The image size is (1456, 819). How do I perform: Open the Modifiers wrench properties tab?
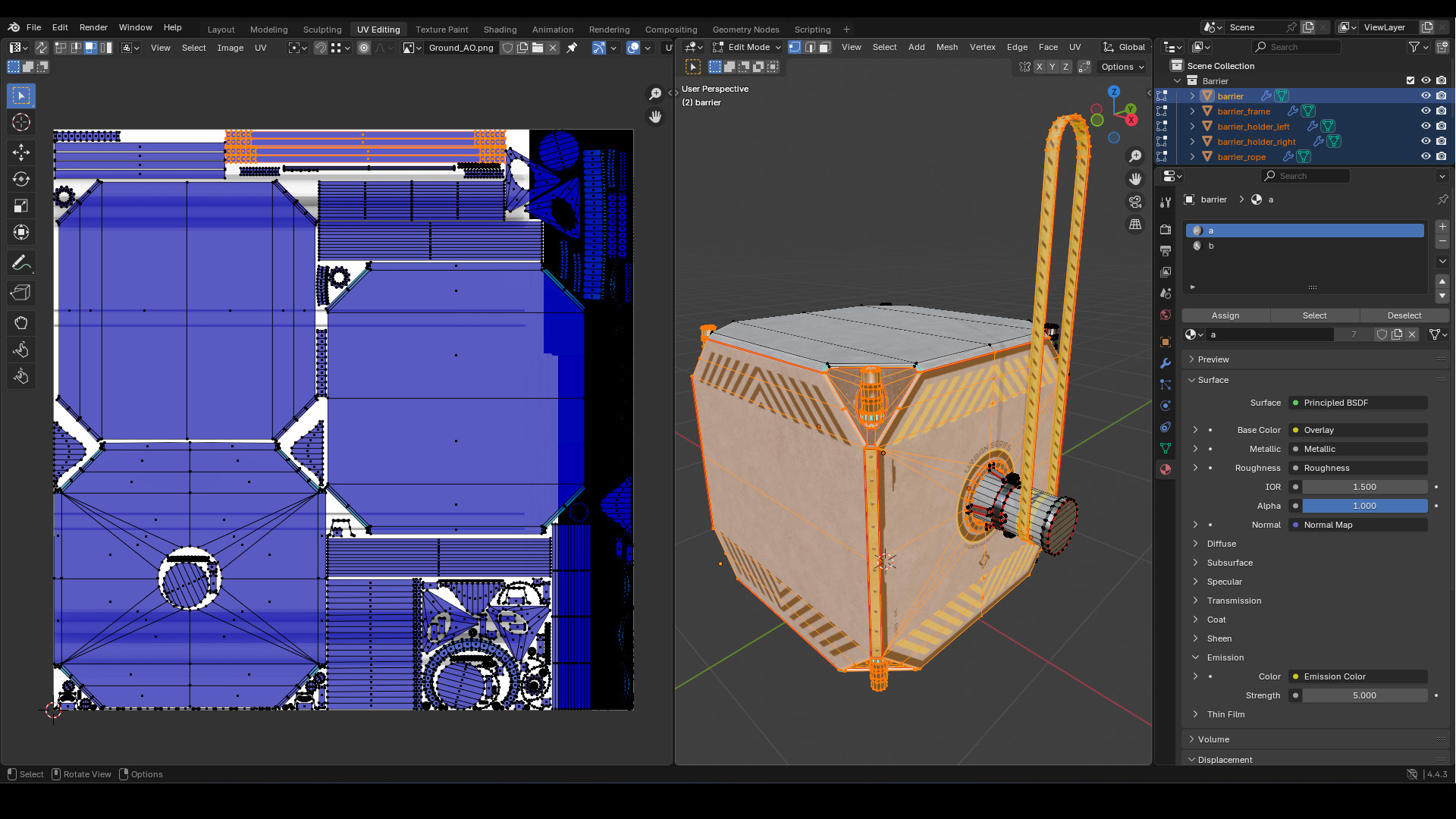1166,363
